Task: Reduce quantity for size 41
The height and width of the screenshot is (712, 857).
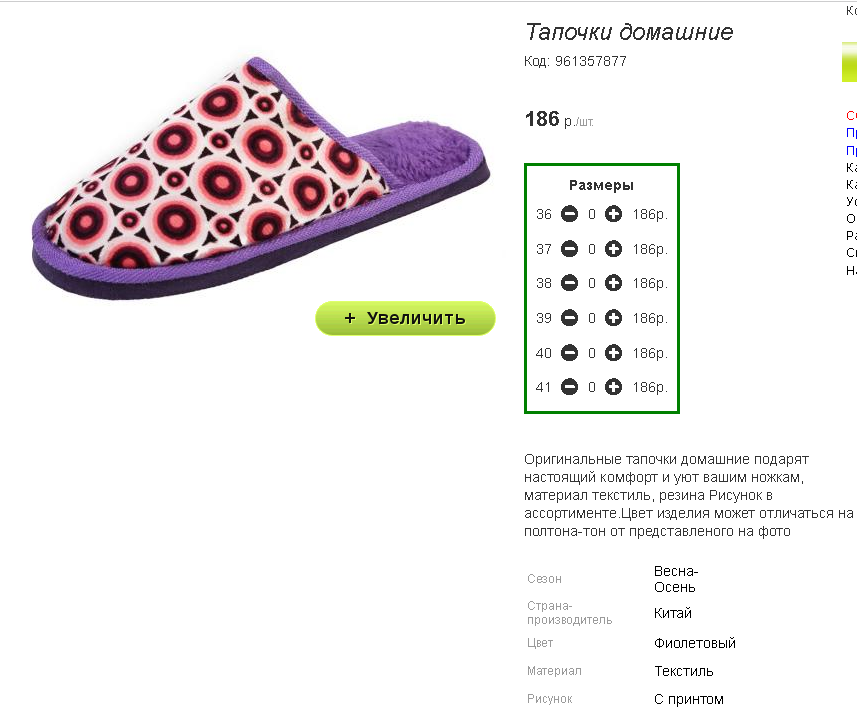Action: [x=570, y=387]
